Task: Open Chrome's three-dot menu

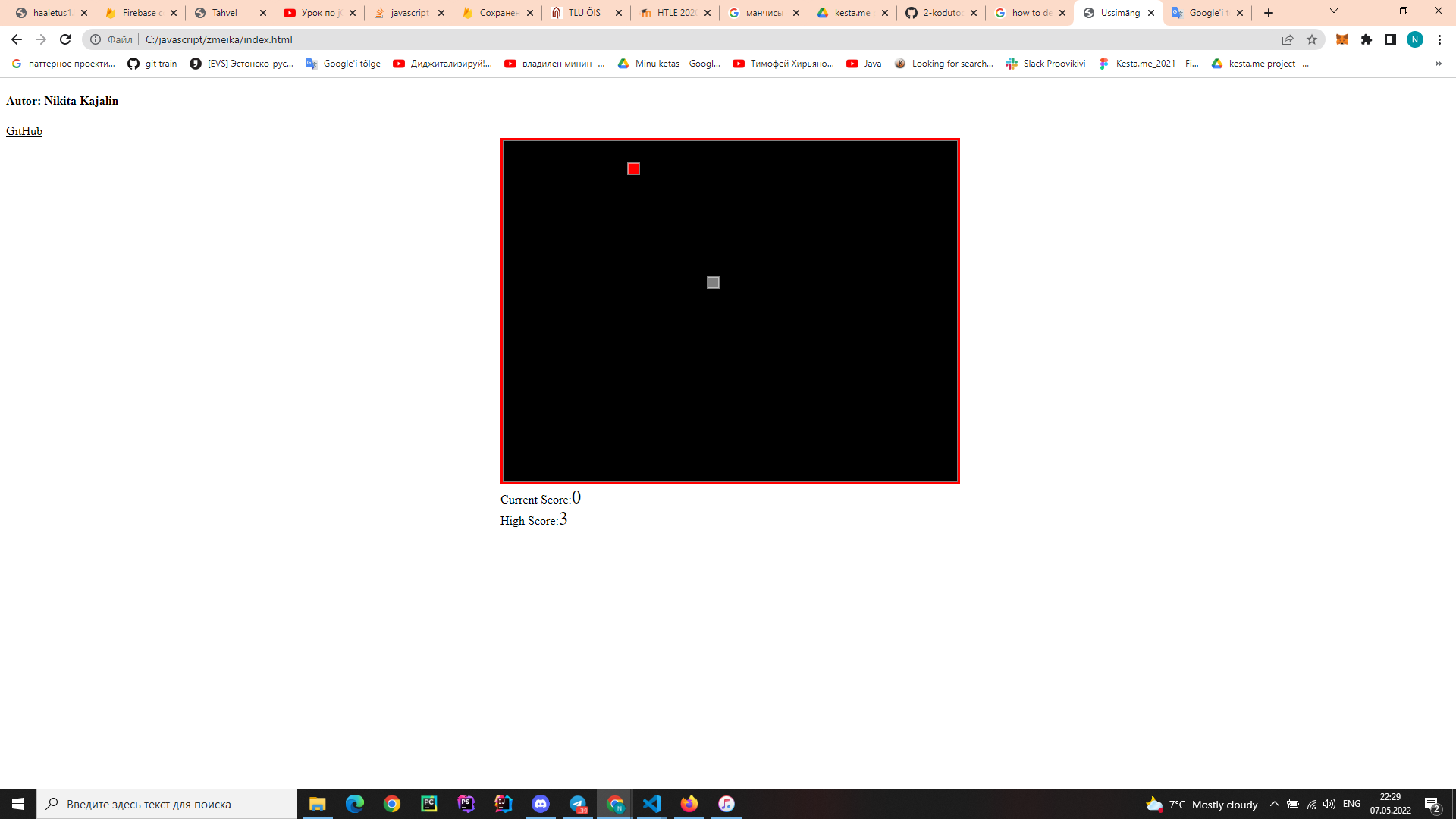Action: click(1442, 39)
